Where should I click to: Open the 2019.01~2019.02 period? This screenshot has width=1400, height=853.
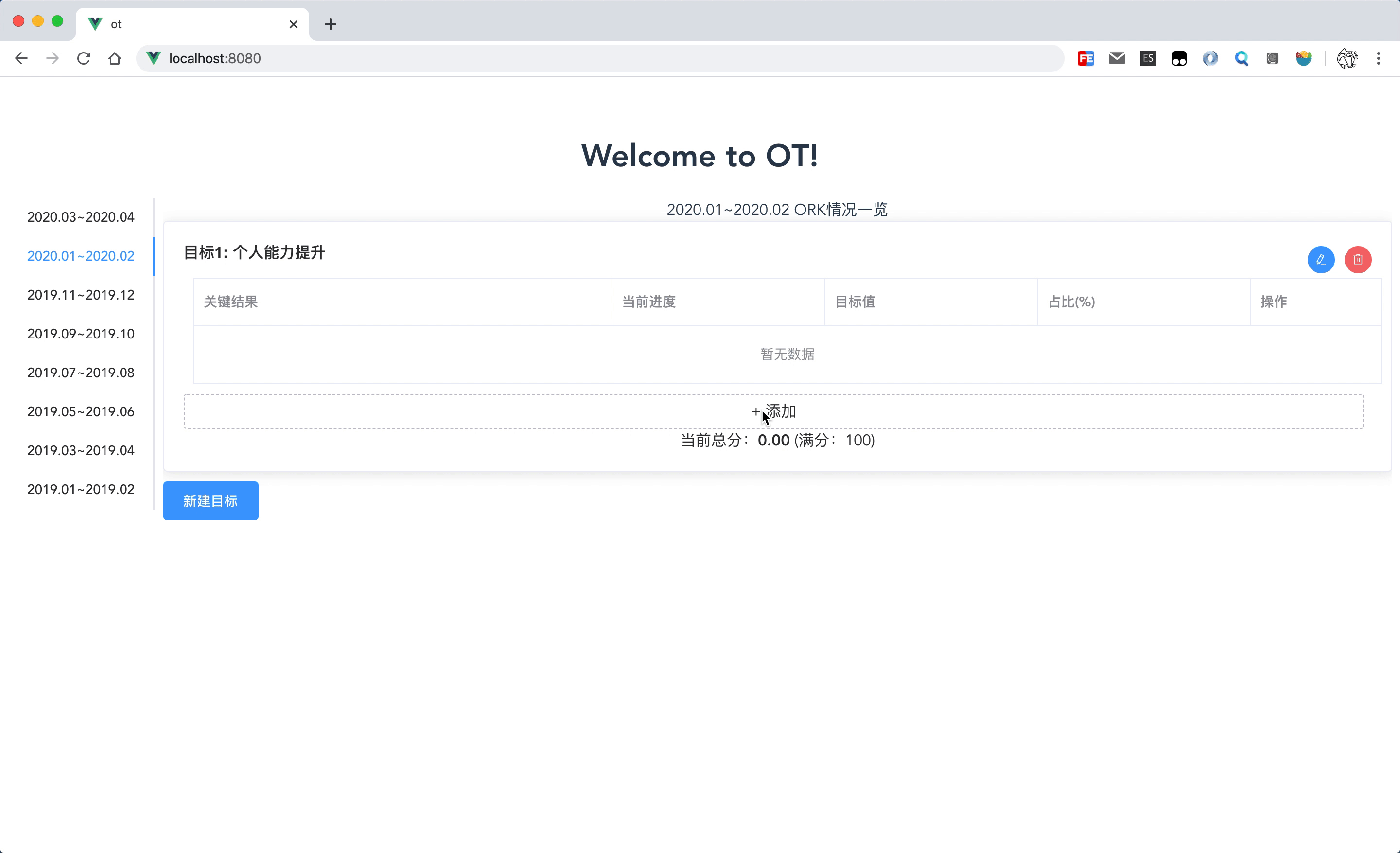pyautogui.click(x=81, y=489)
